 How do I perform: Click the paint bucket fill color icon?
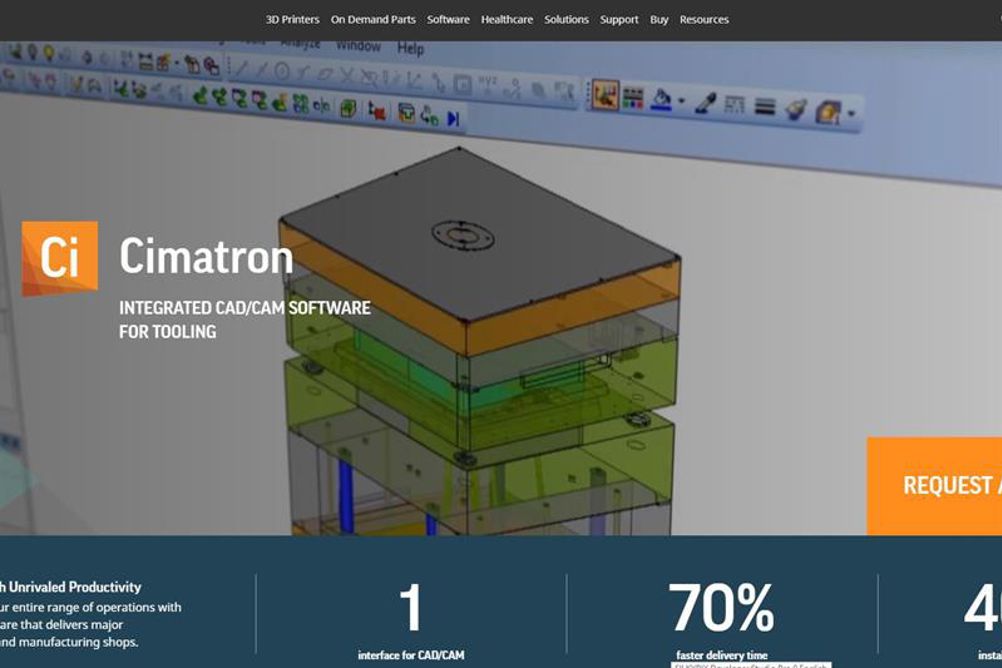tap(661, 100)
